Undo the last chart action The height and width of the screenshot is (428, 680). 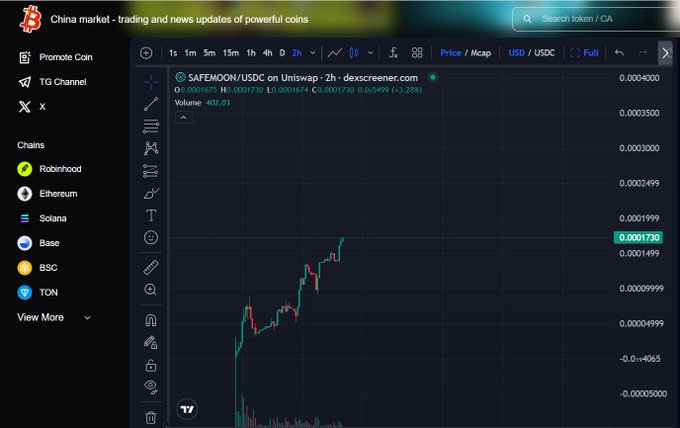coord(619,53)
